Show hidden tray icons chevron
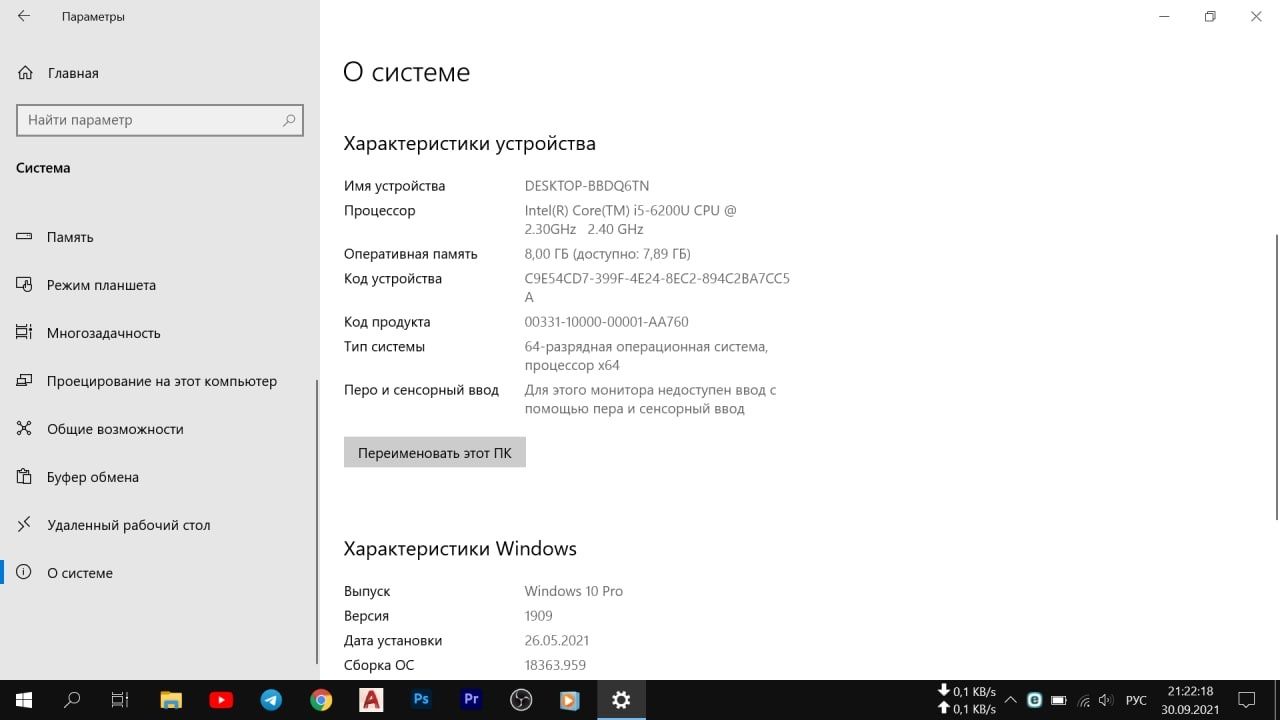The width and height of the screenshot is (1280, 720). (x=1011, y=700)
